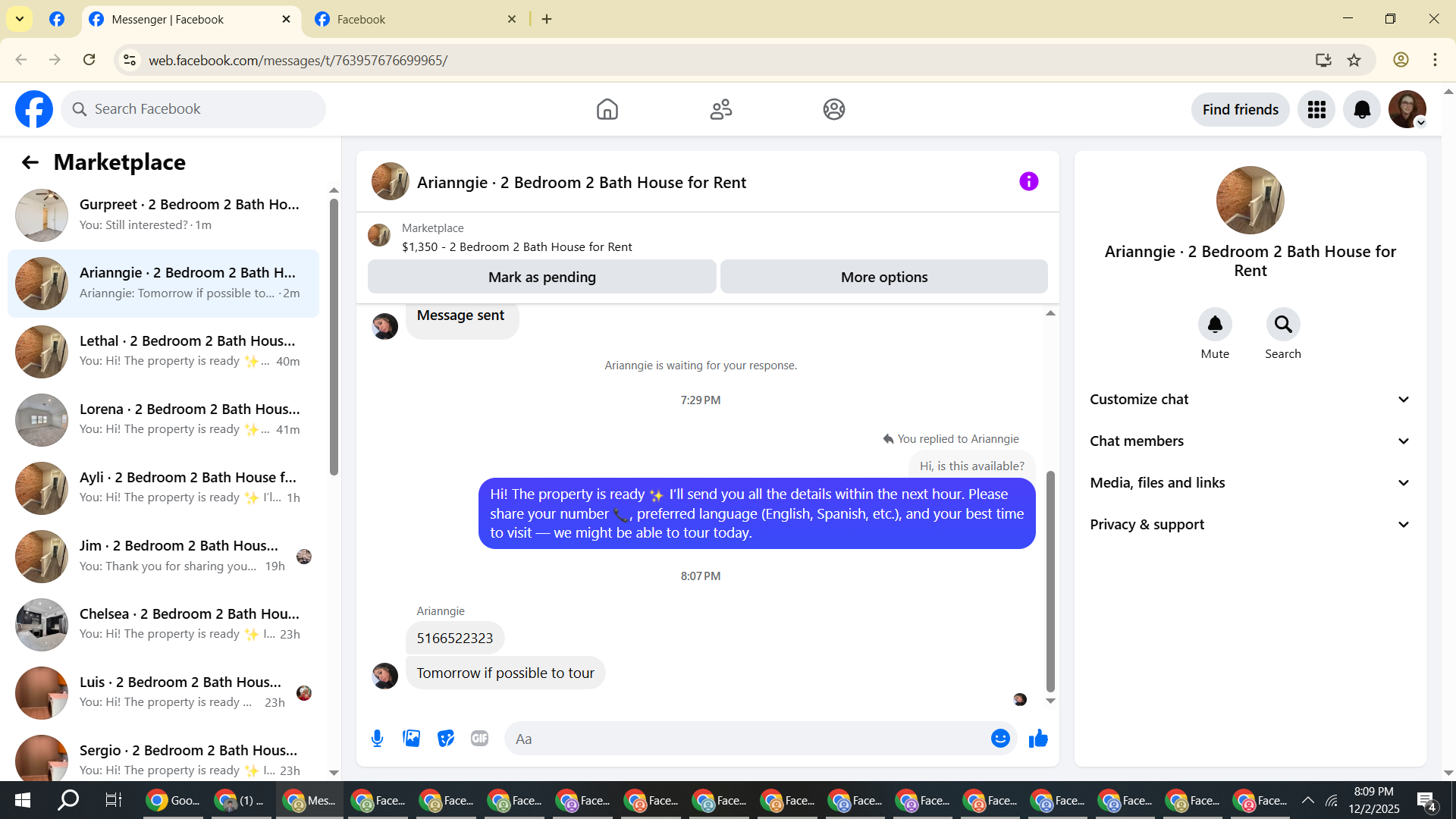Mute this conversation
This screenshot has height=819, width=1456.
[x=1215, y=325]
